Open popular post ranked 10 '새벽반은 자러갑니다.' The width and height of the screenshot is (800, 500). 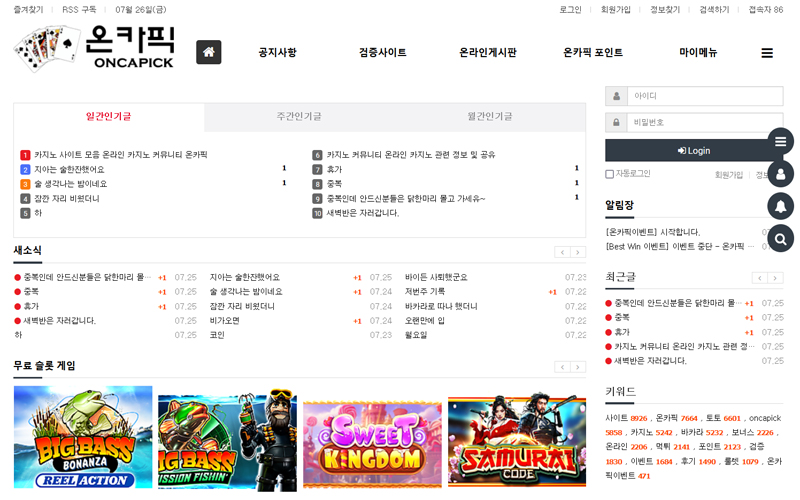click(363, 213)
